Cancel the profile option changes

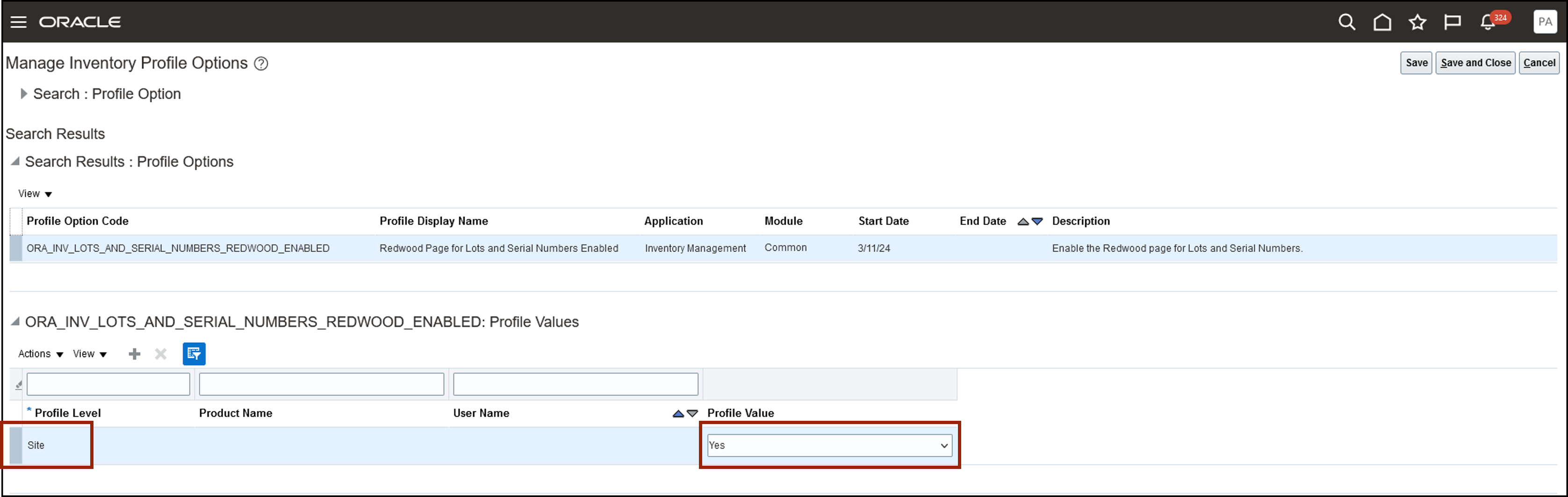pos(1539,63)
